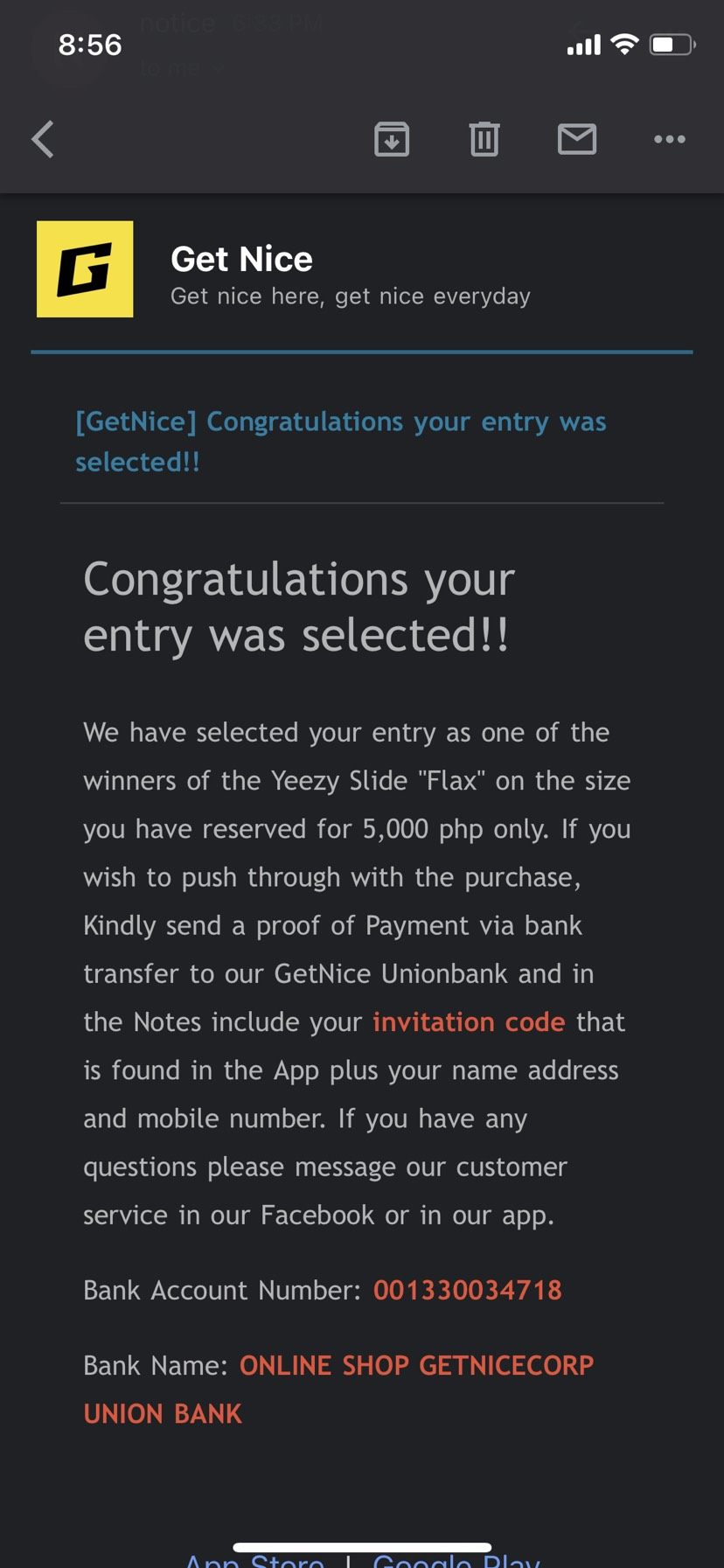Viewport: 724px width, 1568px height.
Task: Tap the battery indicator in status bar
Action: (x=672, y=45)
